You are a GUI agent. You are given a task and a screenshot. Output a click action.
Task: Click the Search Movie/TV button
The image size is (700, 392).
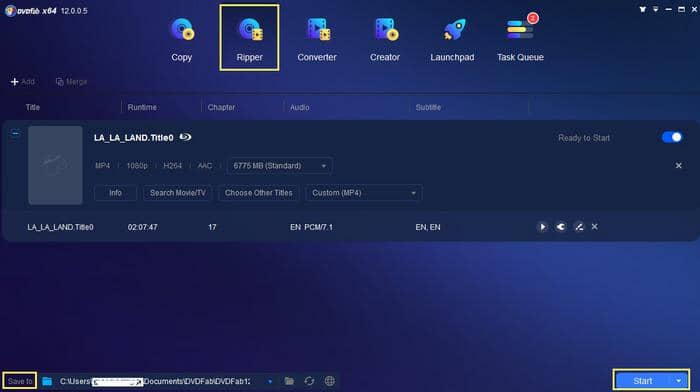[178, 193]
